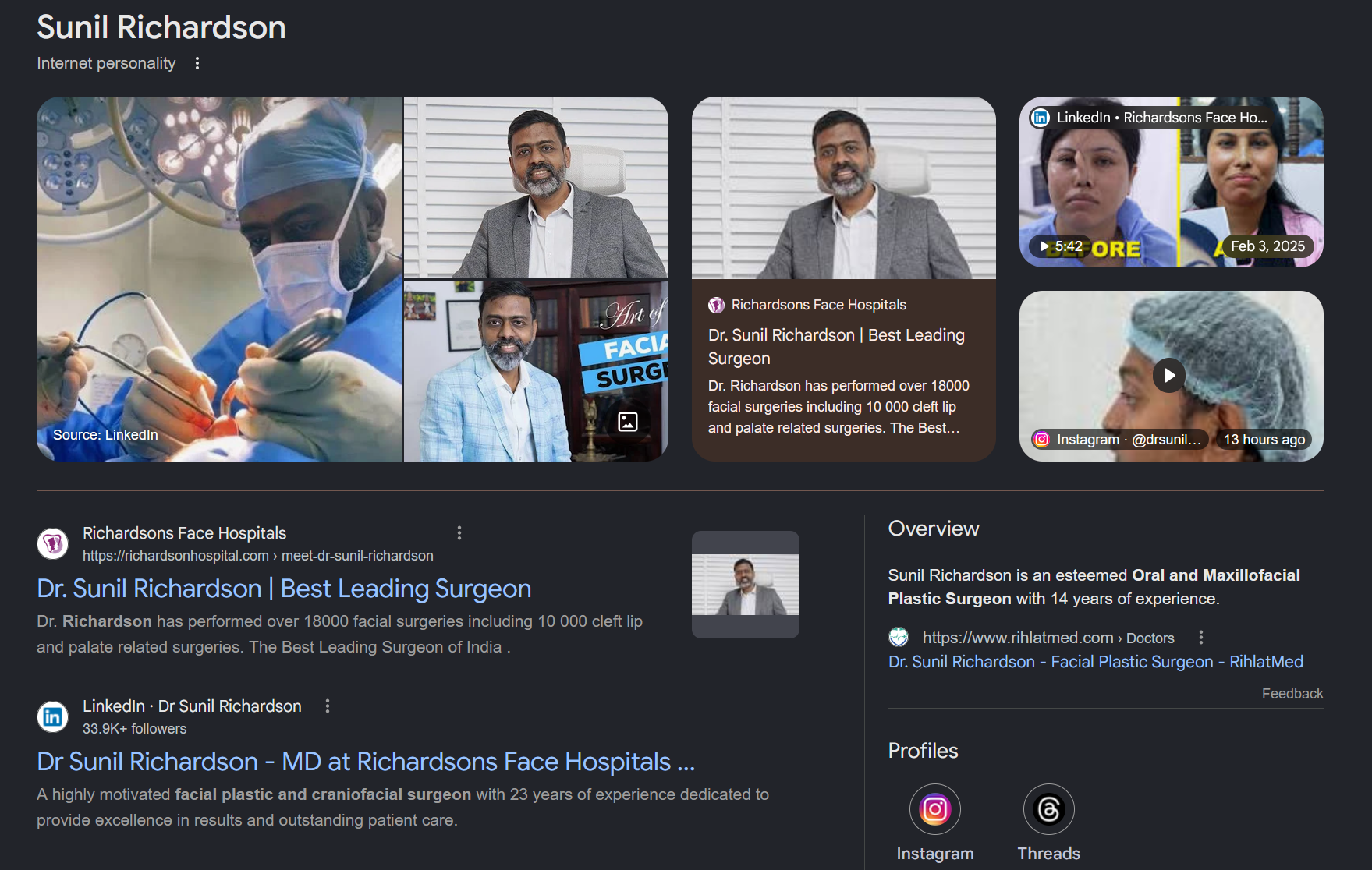Click the '5:42' video duration
The image size is (1372, 870).
pos(1069,246)
